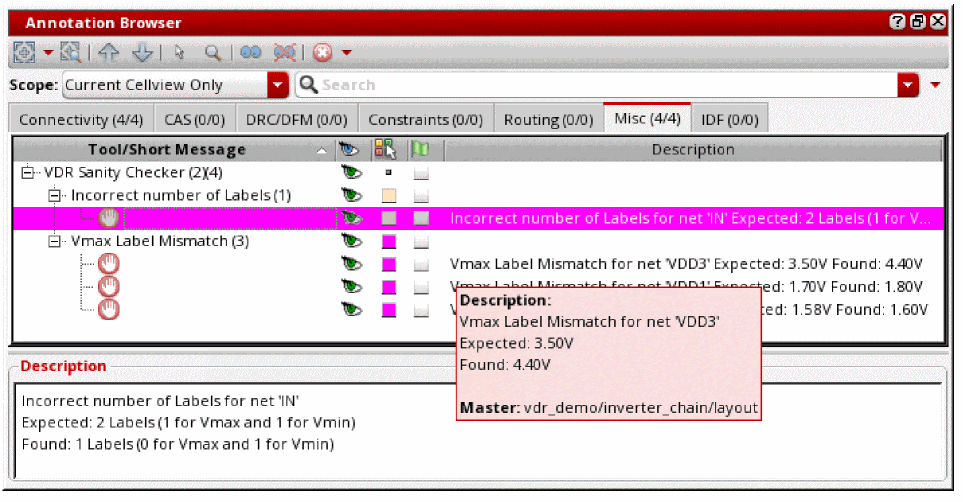Select 'Incorrect number of Labels for net IN' description

coord(690,219)
